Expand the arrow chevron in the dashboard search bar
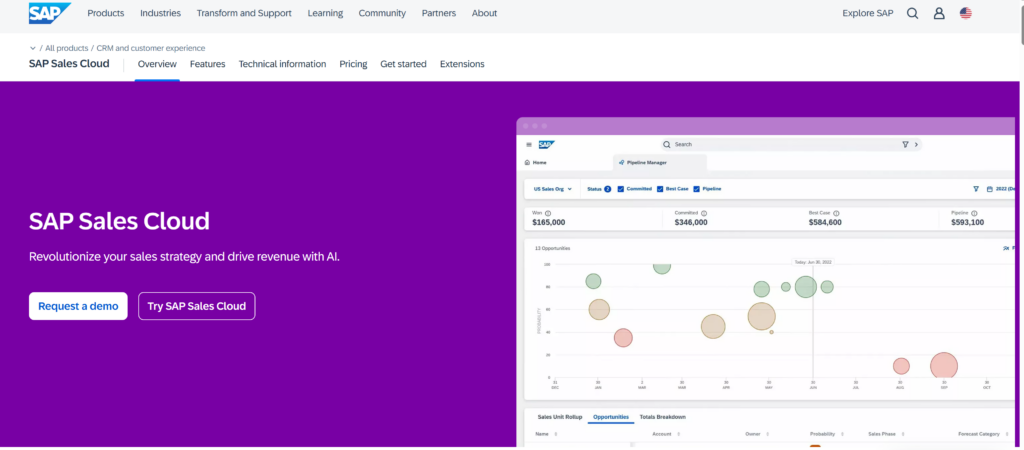Screen dimensions: 1024x450 (916, 144)
